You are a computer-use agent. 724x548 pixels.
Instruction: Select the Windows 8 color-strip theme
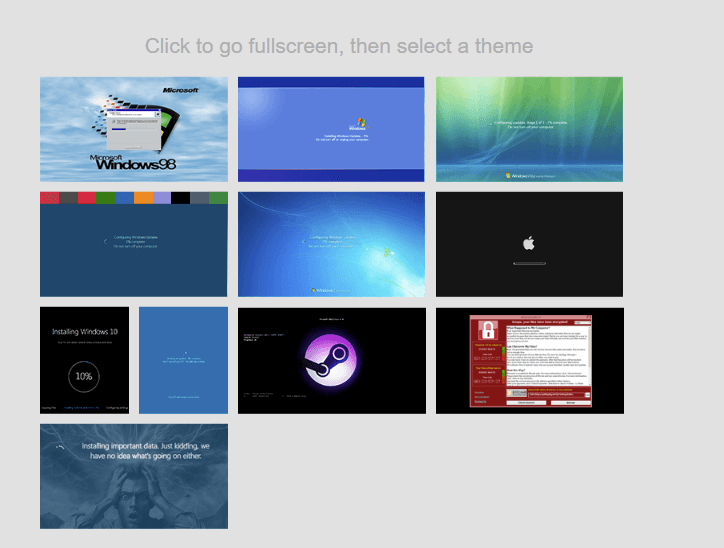[134, 244]
